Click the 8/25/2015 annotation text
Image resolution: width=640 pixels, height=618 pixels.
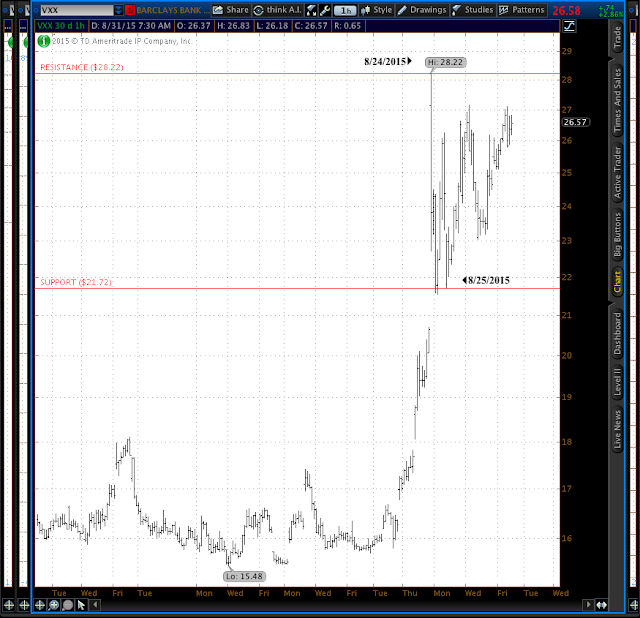[489, 280]
